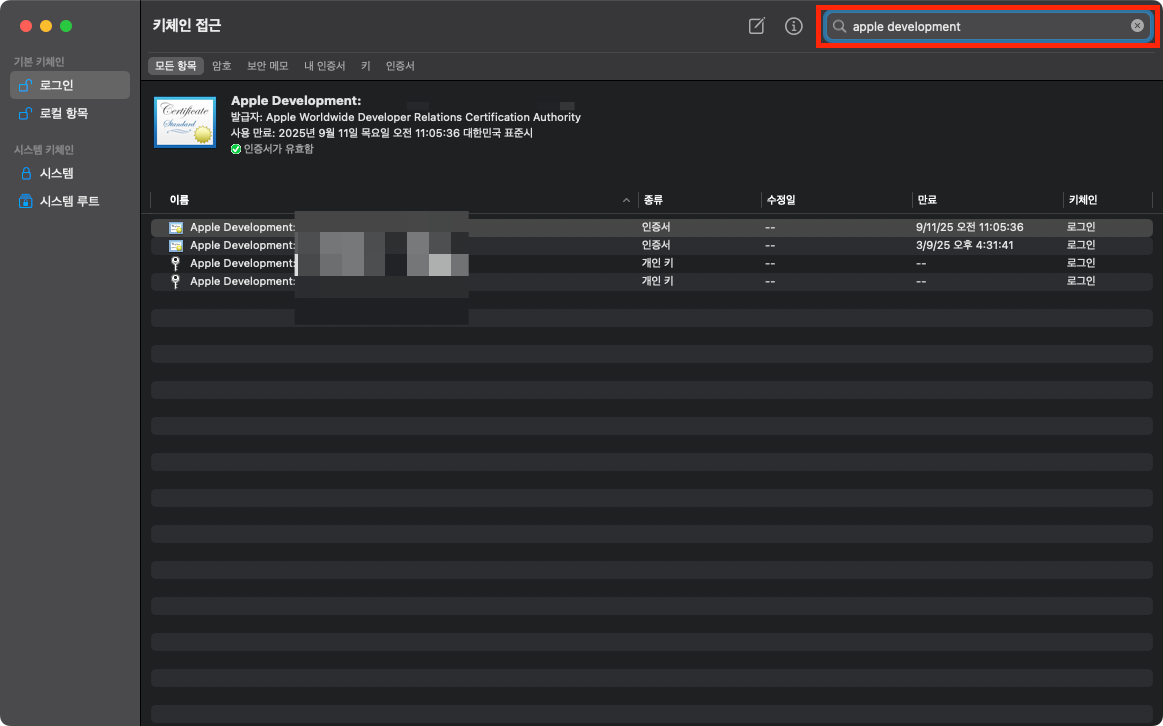This screenshot has height=726, width=1163.
Task: Click the 인증서가 유효함 status text
Action: coord(279,149)
